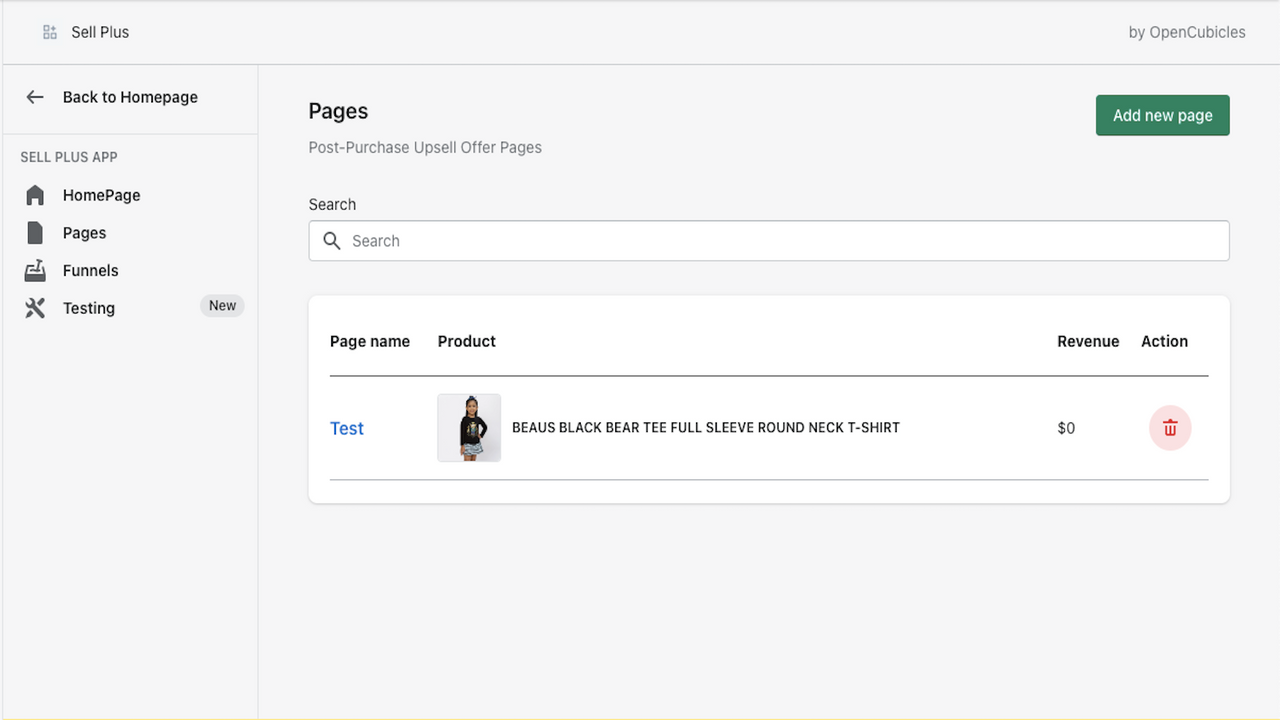
Task: Click the magnifying glass in the search bar
Action: tap(332, 240)
